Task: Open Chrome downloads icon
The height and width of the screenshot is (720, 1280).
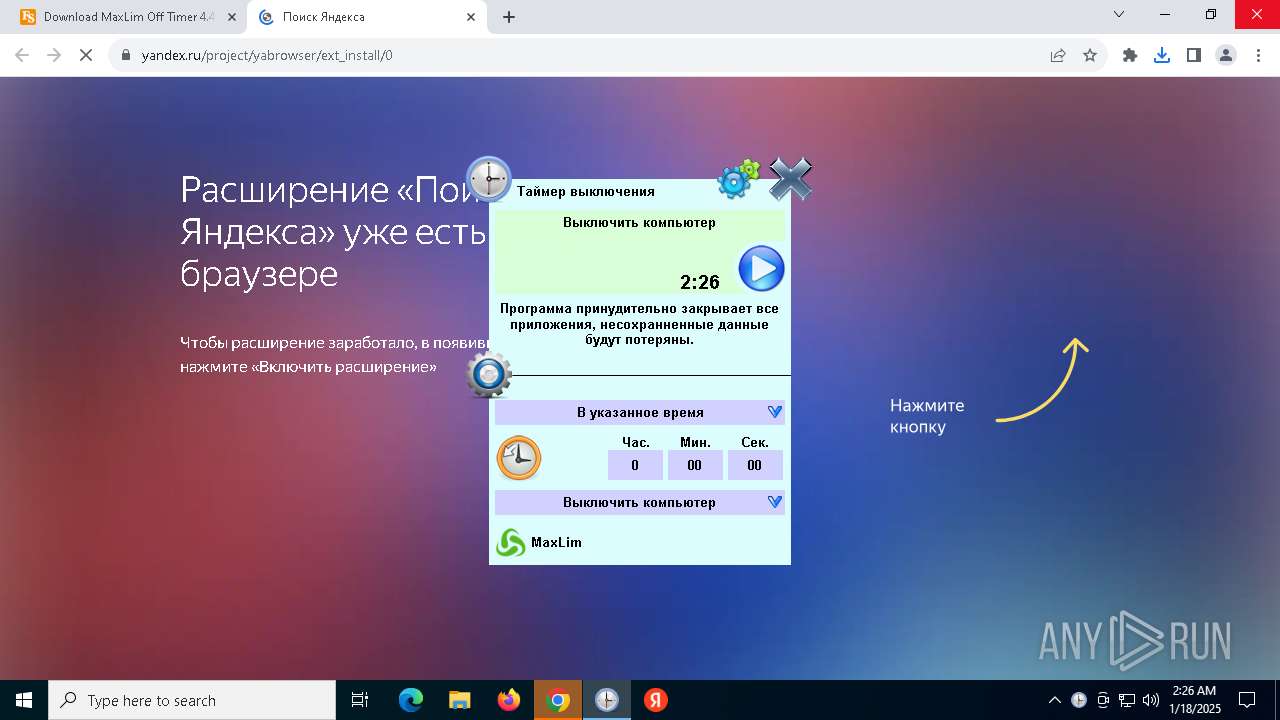Action: 1162,55
